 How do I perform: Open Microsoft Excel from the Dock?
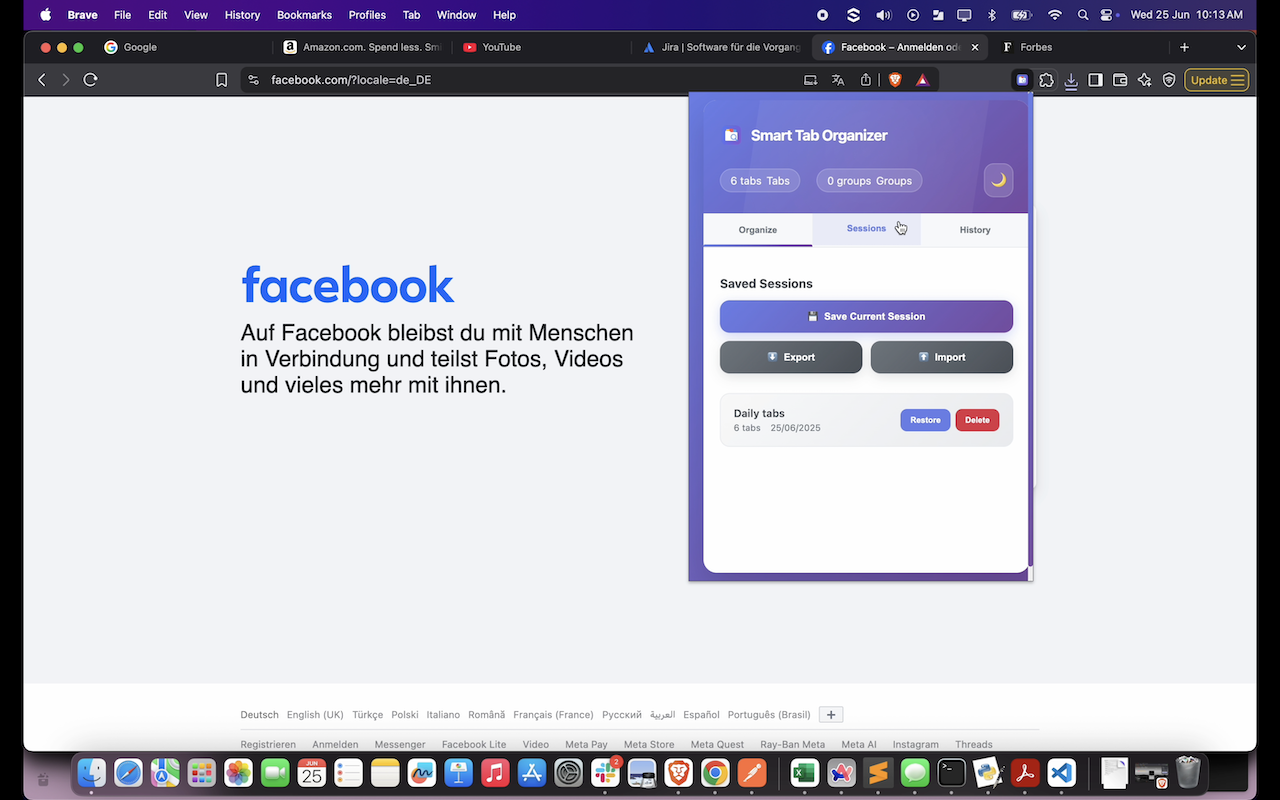coord(804,773)
